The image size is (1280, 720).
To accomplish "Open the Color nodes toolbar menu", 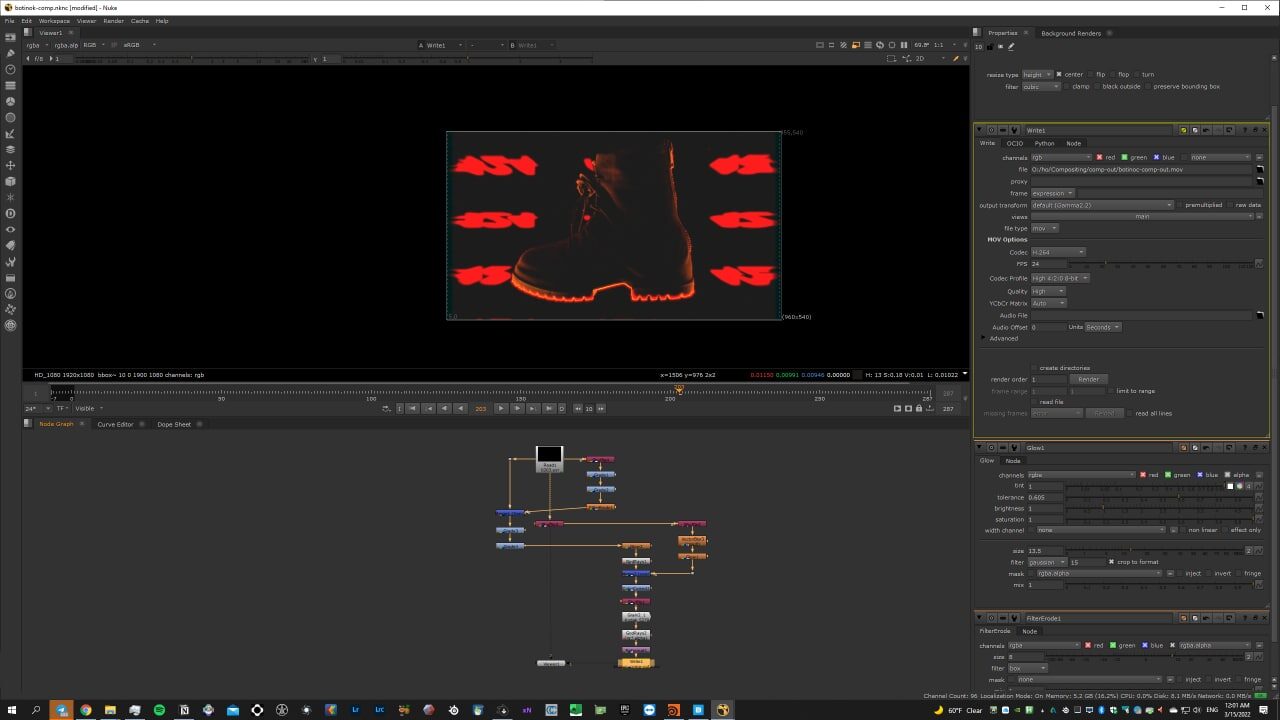I will tap(11, 101).
